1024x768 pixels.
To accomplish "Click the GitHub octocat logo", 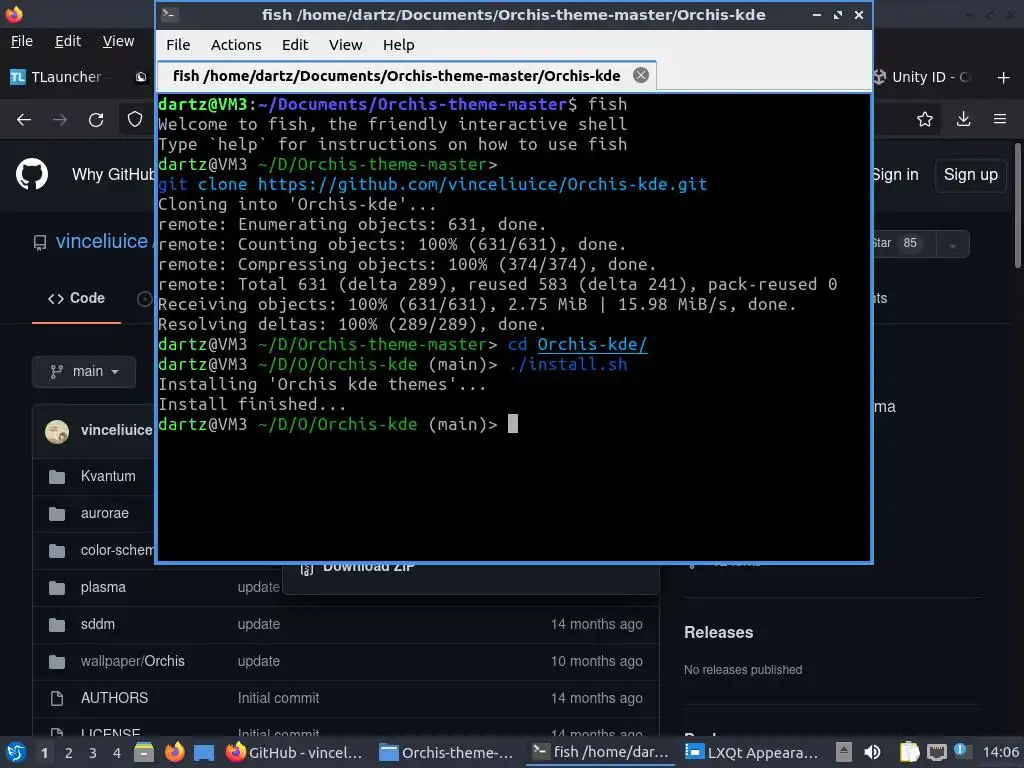I will coord(32,174).
